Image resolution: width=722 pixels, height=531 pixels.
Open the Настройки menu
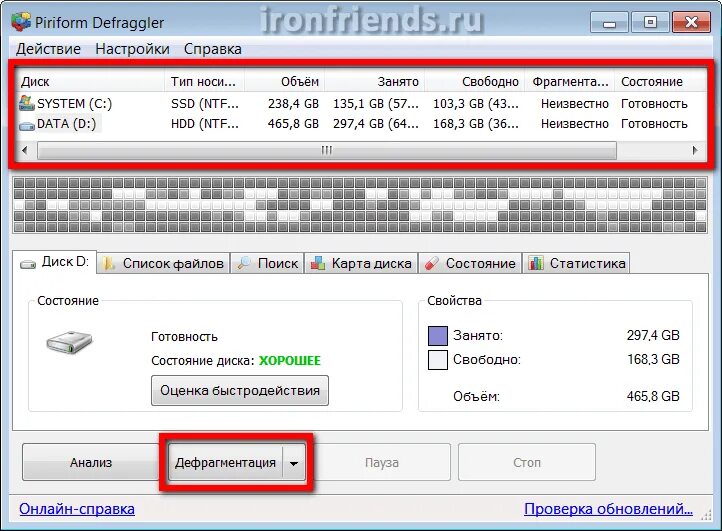(133, 49)
